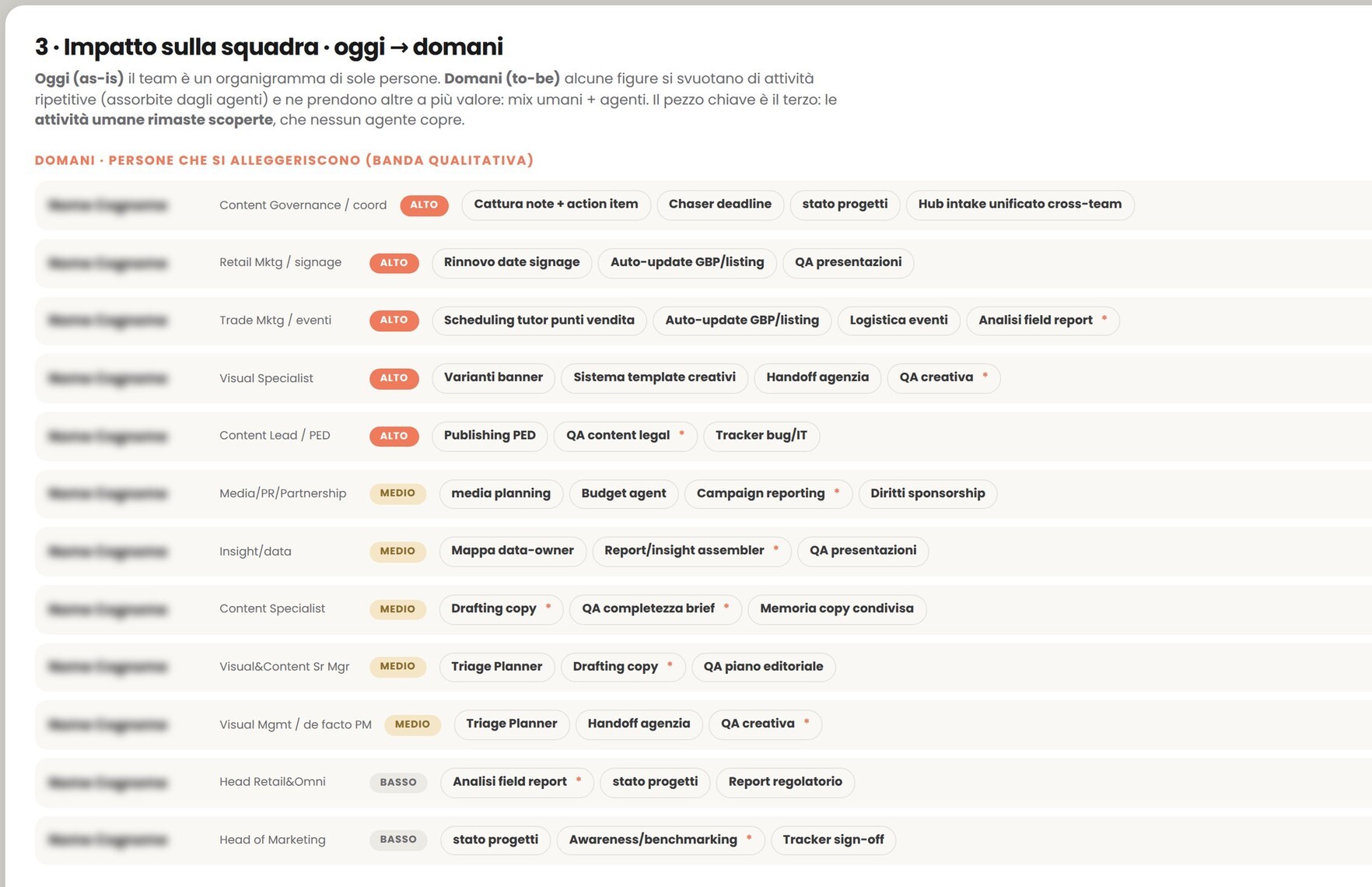The width and height of the screenshot is (1372, 887).
Task: Click 'Hub intake unificato cross-team' chip
Action: click(x=1020, y=205)
